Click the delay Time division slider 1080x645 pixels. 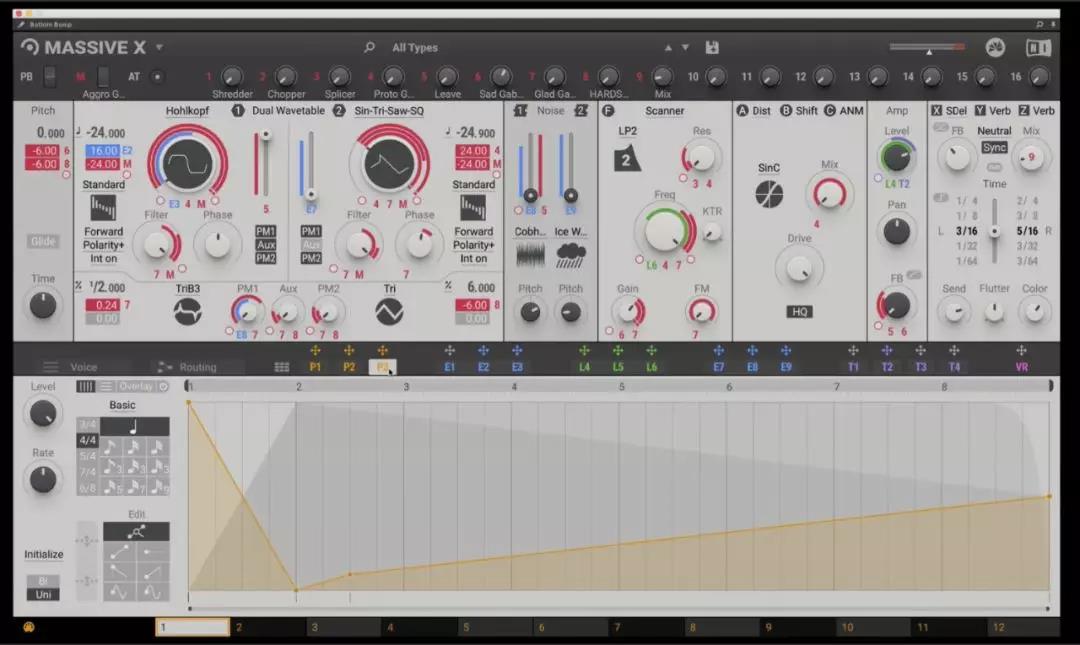tap(994, 231)
